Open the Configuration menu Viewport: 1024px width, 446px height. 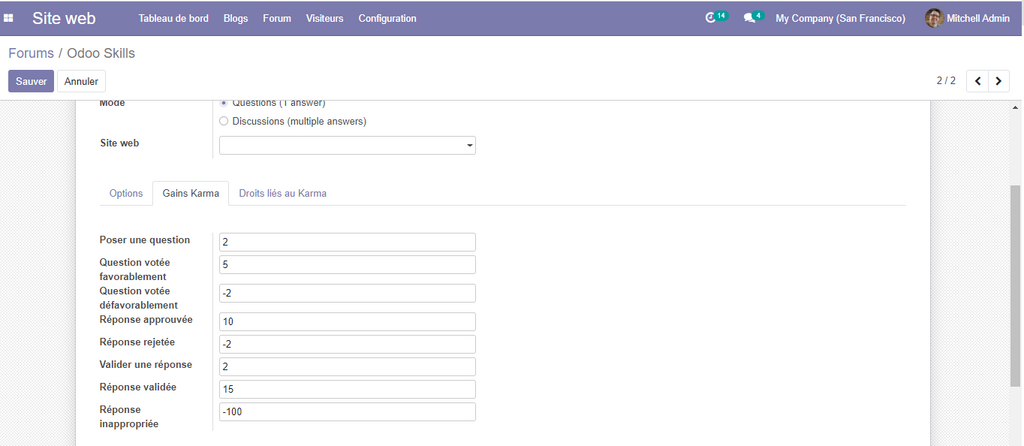pos(387,18)
